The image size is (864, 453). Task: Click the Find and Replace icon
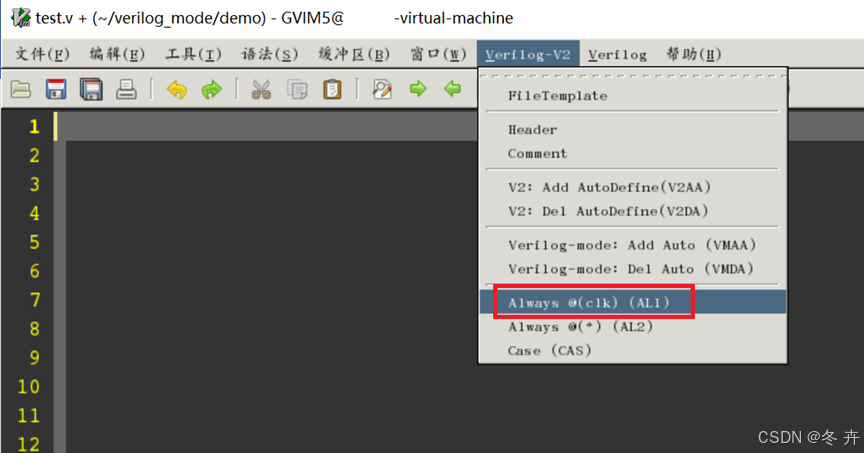pos(382,89)
